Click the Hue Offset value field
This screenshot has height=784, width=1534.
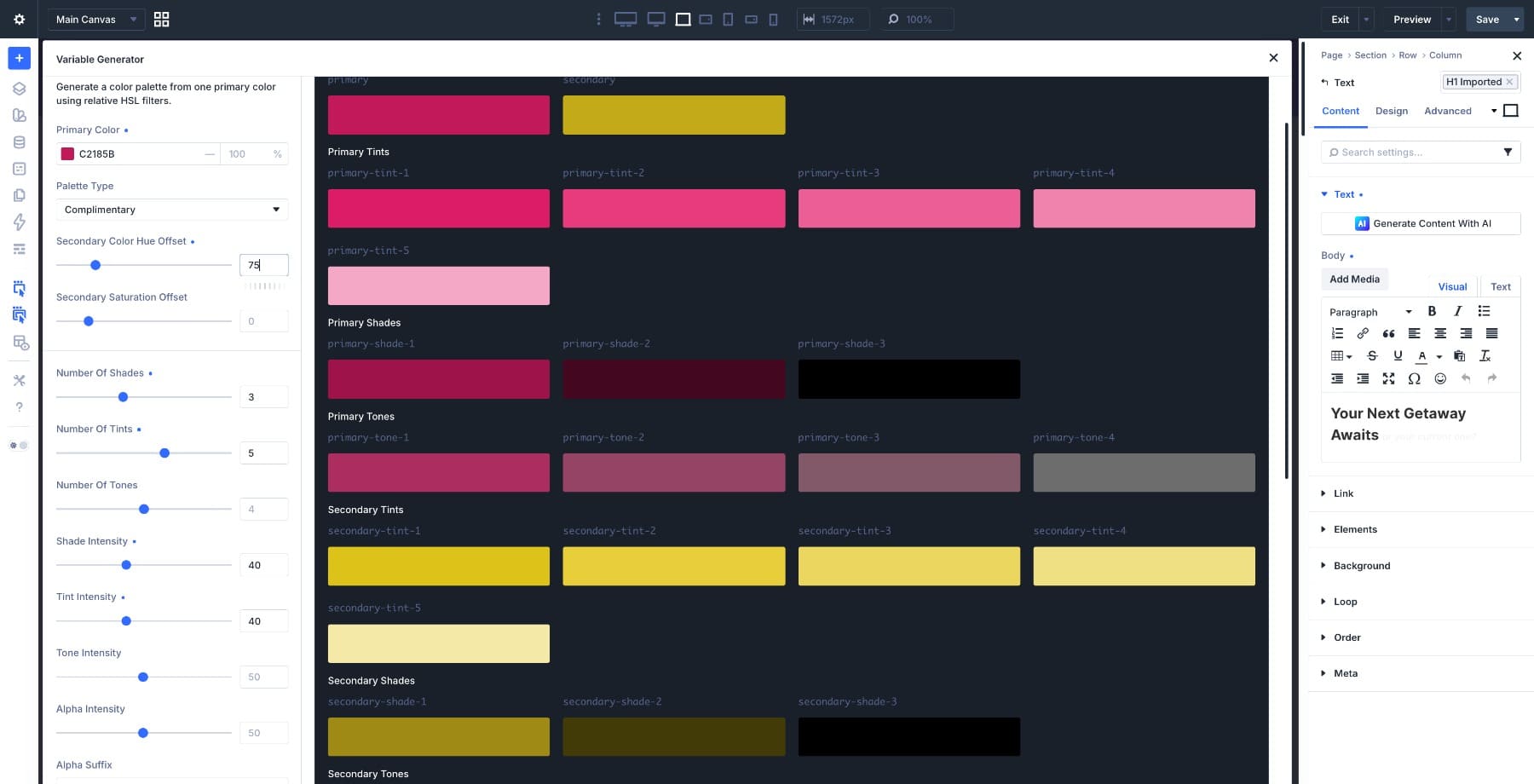264,265
